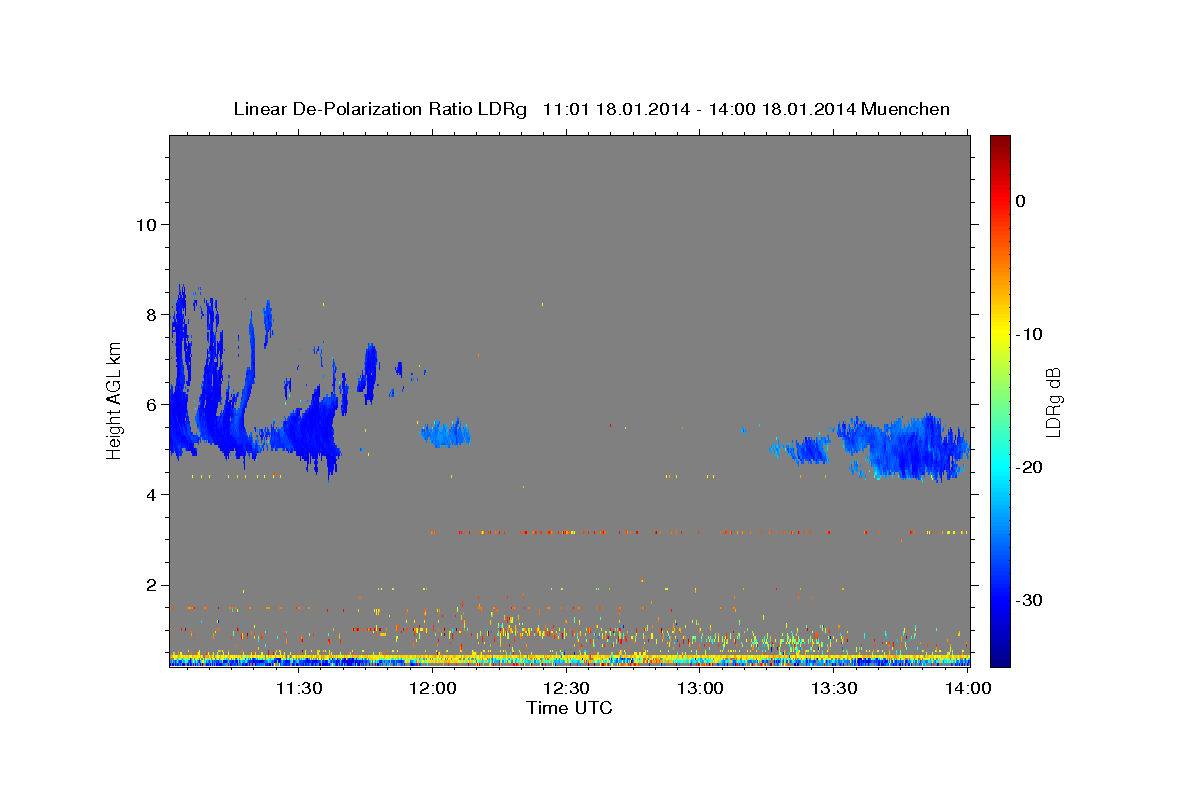Click the dark red top of the colorbar
Screen dimensions: 1200x800
[1000, 142]
